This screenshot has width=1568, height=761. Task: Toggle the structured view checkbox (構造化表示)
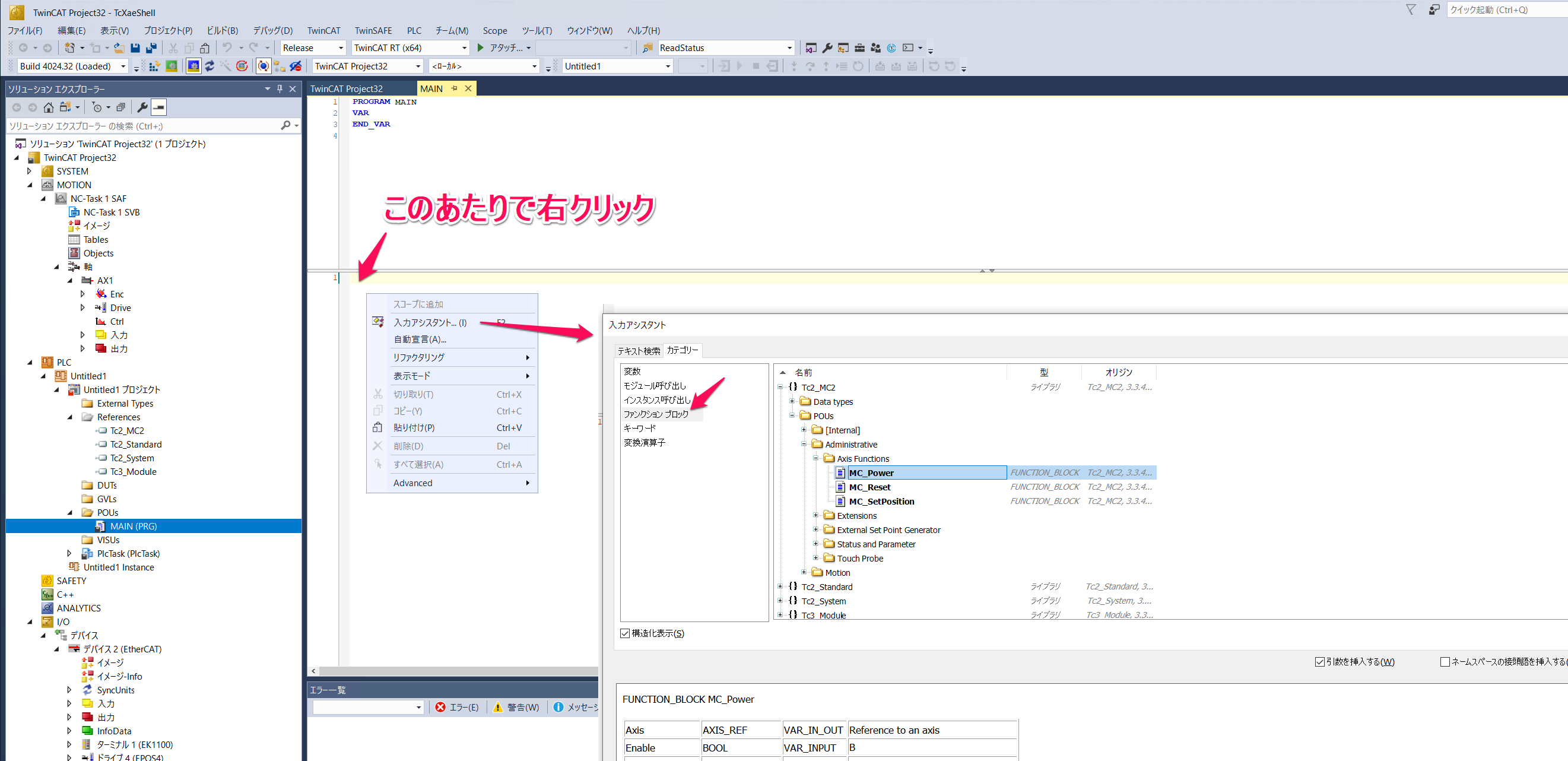(x=624, y=633)
